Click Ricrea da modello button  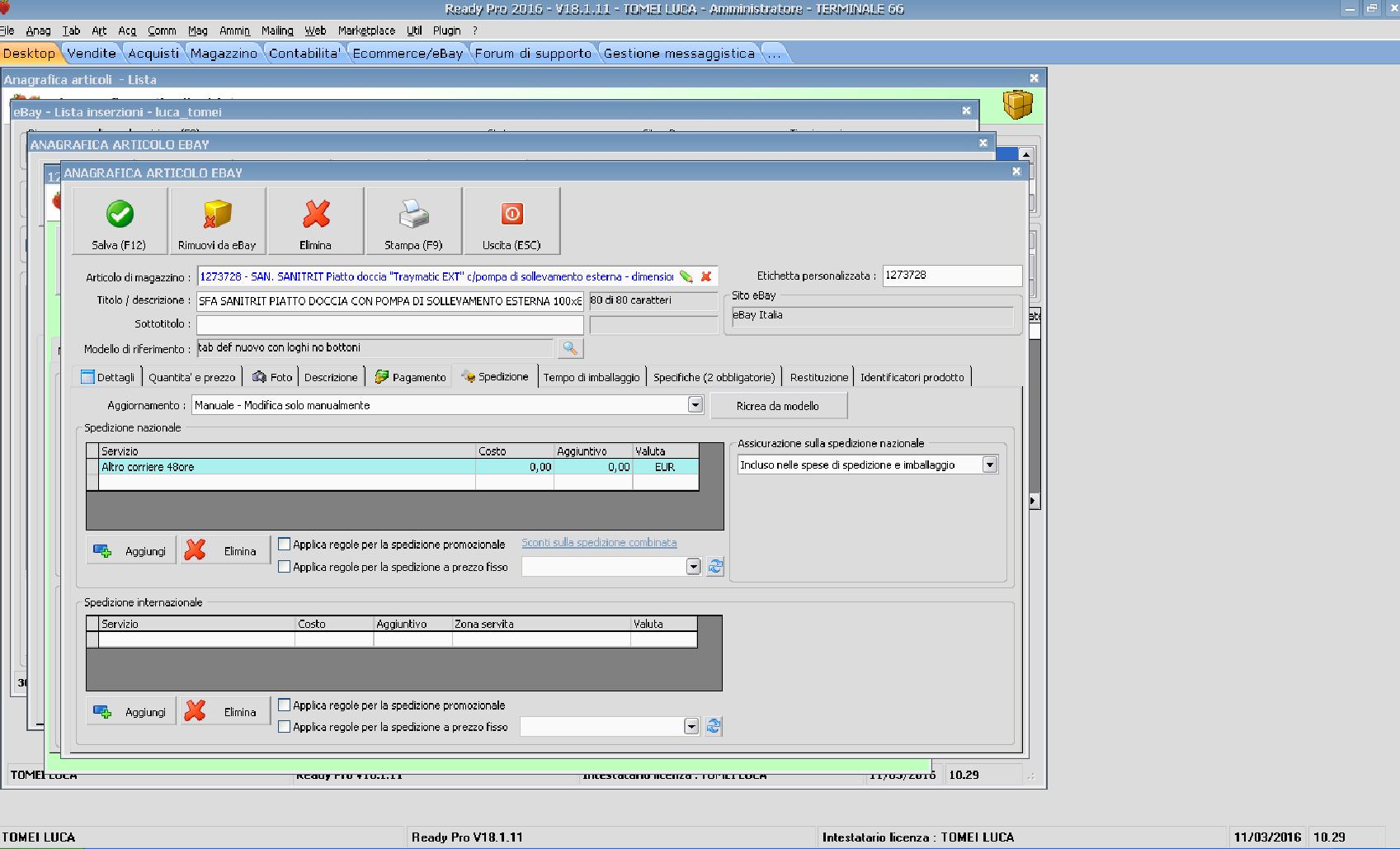779,406
